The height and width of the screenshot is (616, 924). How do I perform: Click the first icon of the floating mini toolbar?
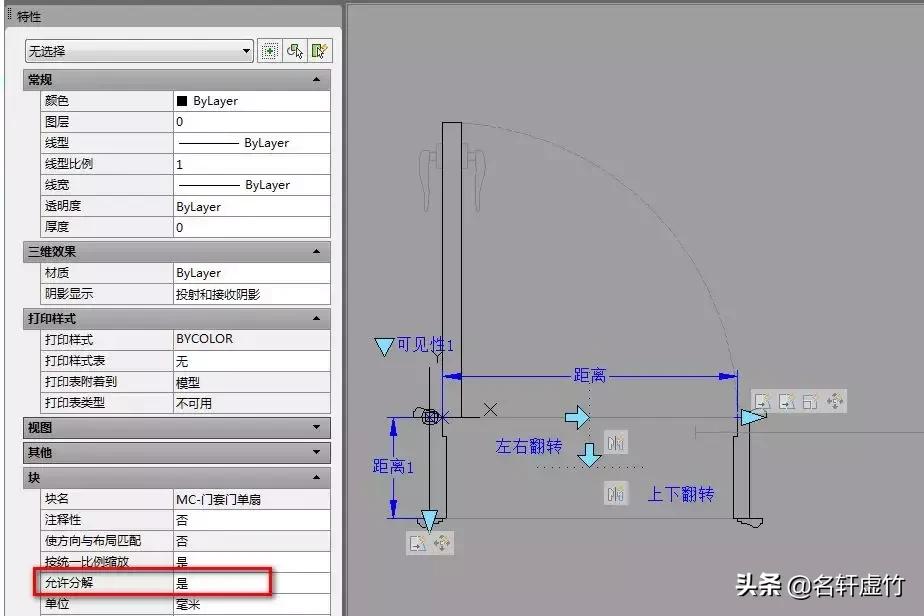762,400
